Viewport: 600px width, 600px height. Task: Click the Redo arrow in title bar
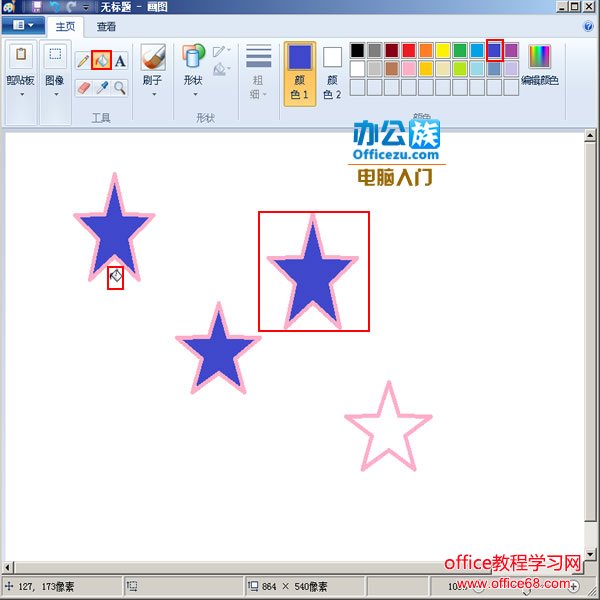(x=71, y=7)
